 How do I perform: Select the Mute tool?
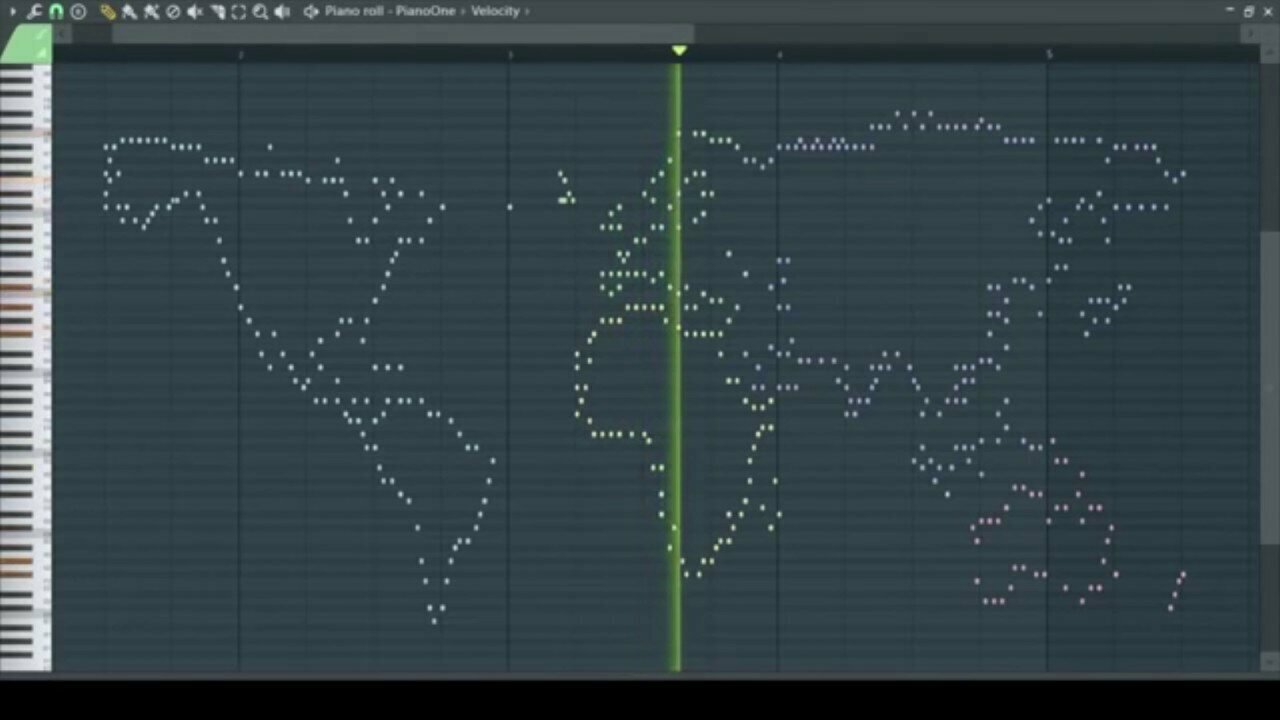tap(195, 11)
